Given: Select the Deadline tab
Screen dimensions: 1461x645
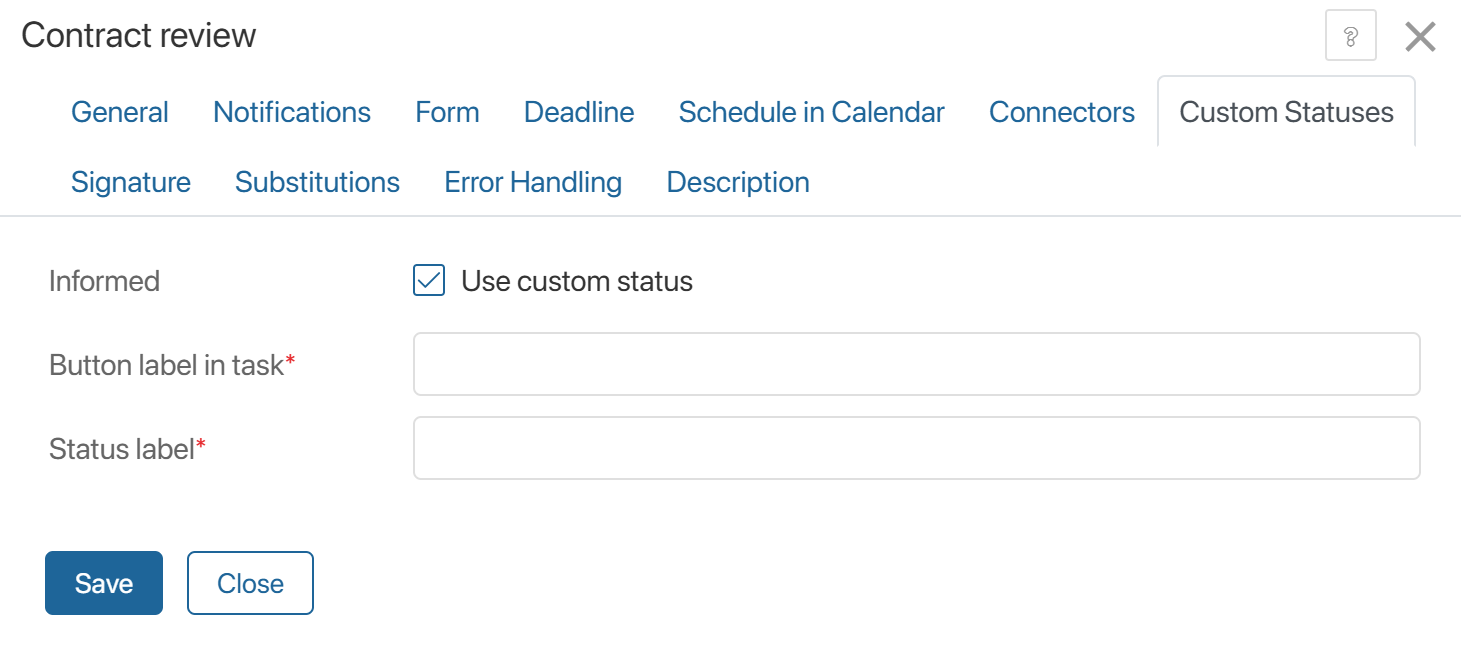Looking at the screenshot, I should pyautogui.click(x=579, y=112).
